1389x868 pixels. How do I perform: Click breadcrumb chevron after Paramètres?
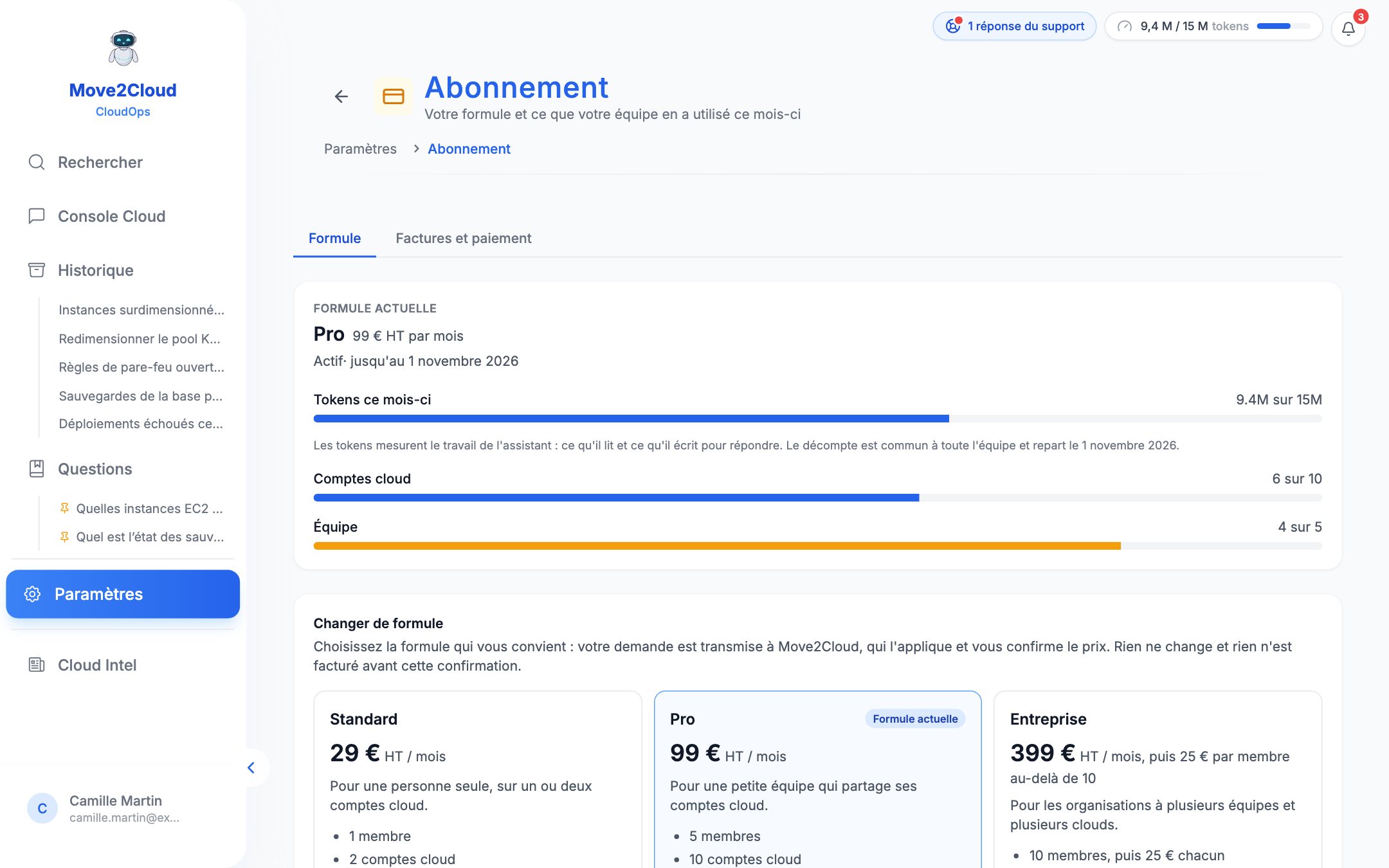click(416, 149)
